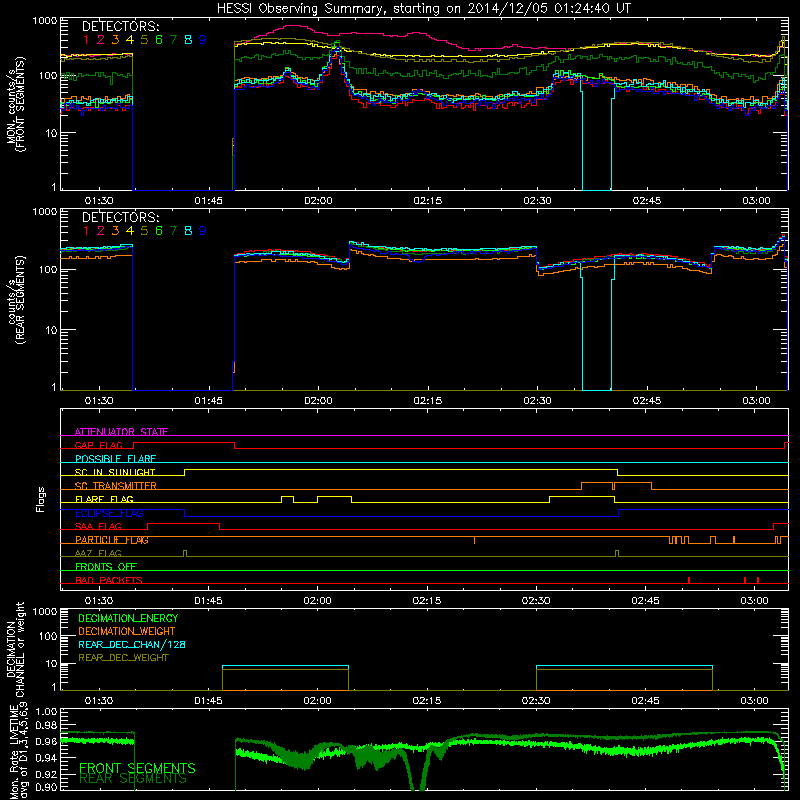Select detector 4 in the front segments legend
The height and width of the screenshot is (800, 800).
(130, 40)
